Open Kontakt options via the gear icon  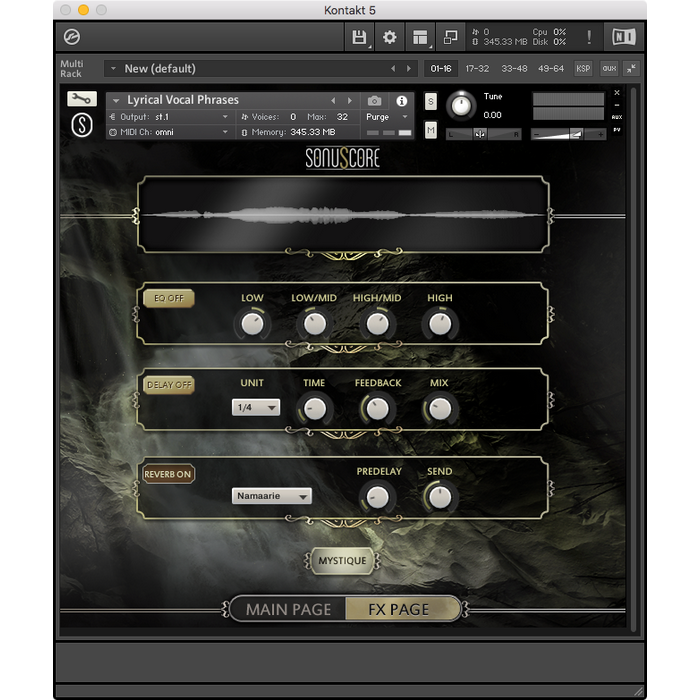pos(390,38)
